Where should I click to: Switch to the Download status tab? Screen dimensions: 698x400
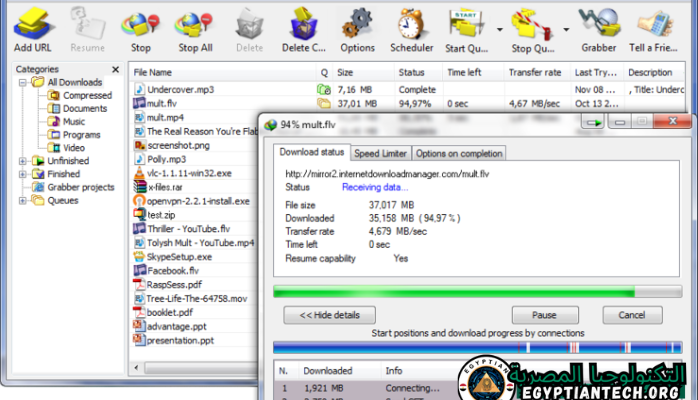[312, 152]
